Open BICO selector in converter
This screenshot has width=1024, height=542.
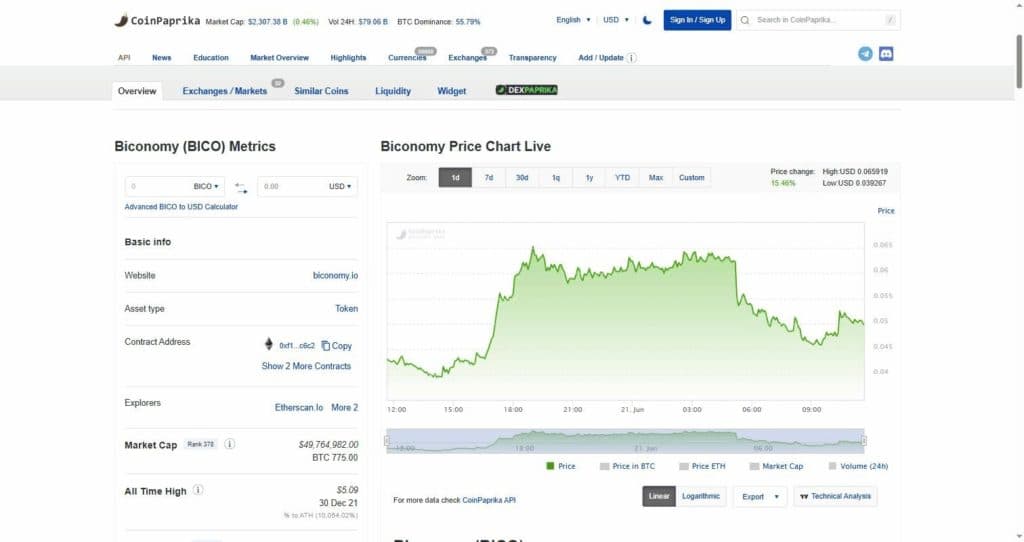pyautogui.click(x=206, y=187)
